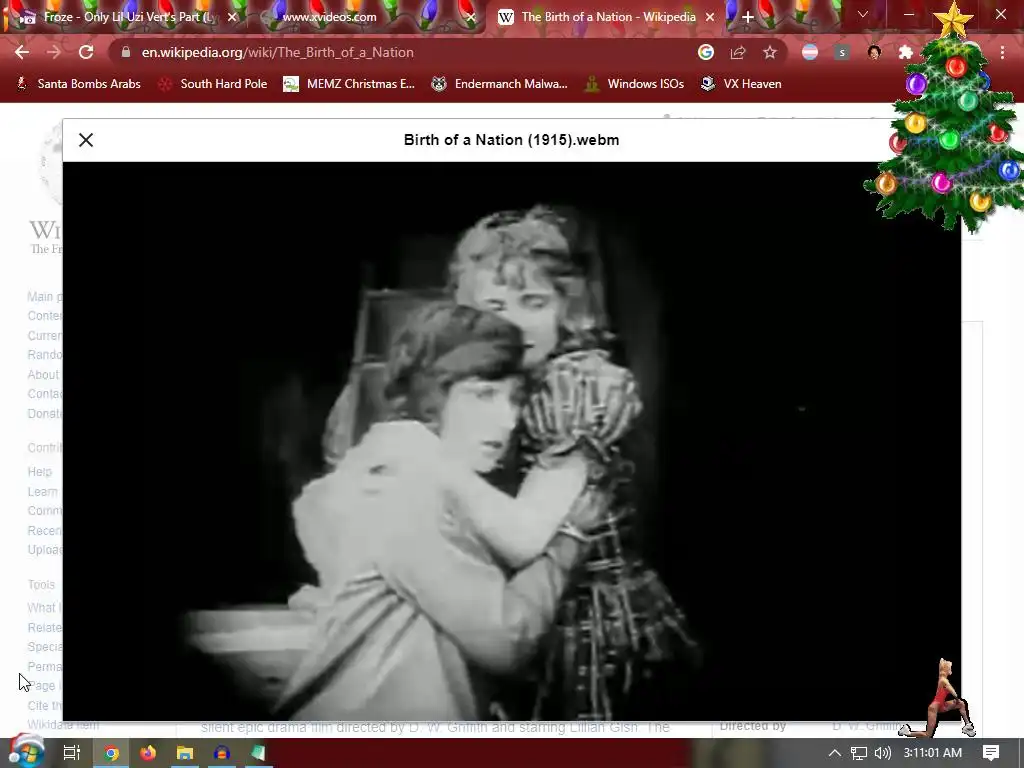
Task: Expand the tab search dropdown chevron
Action: [863, 14]
